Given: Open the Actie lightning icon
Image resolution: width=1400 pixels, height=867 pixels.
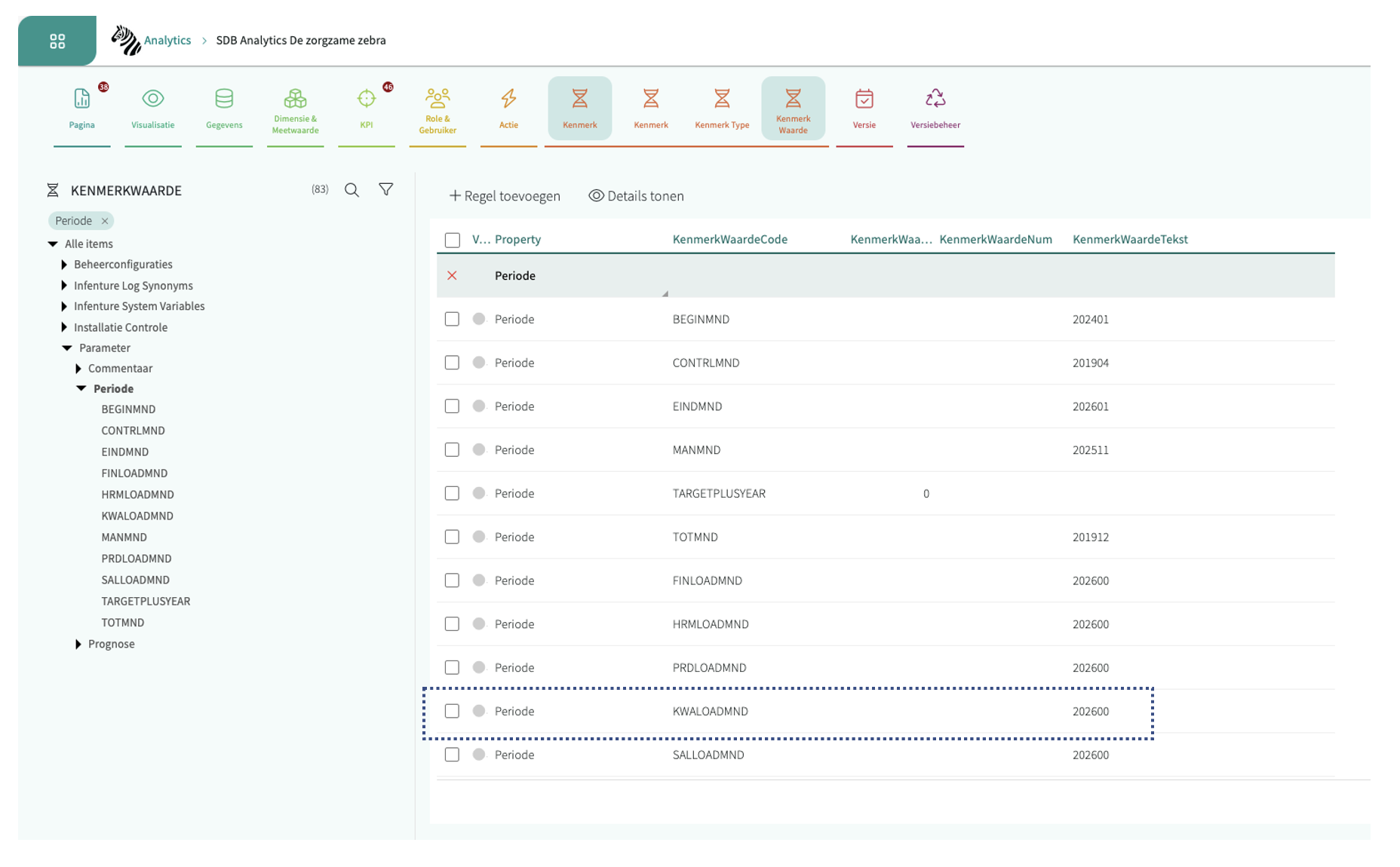Looking at the screenshot, I should pos(508,99).
